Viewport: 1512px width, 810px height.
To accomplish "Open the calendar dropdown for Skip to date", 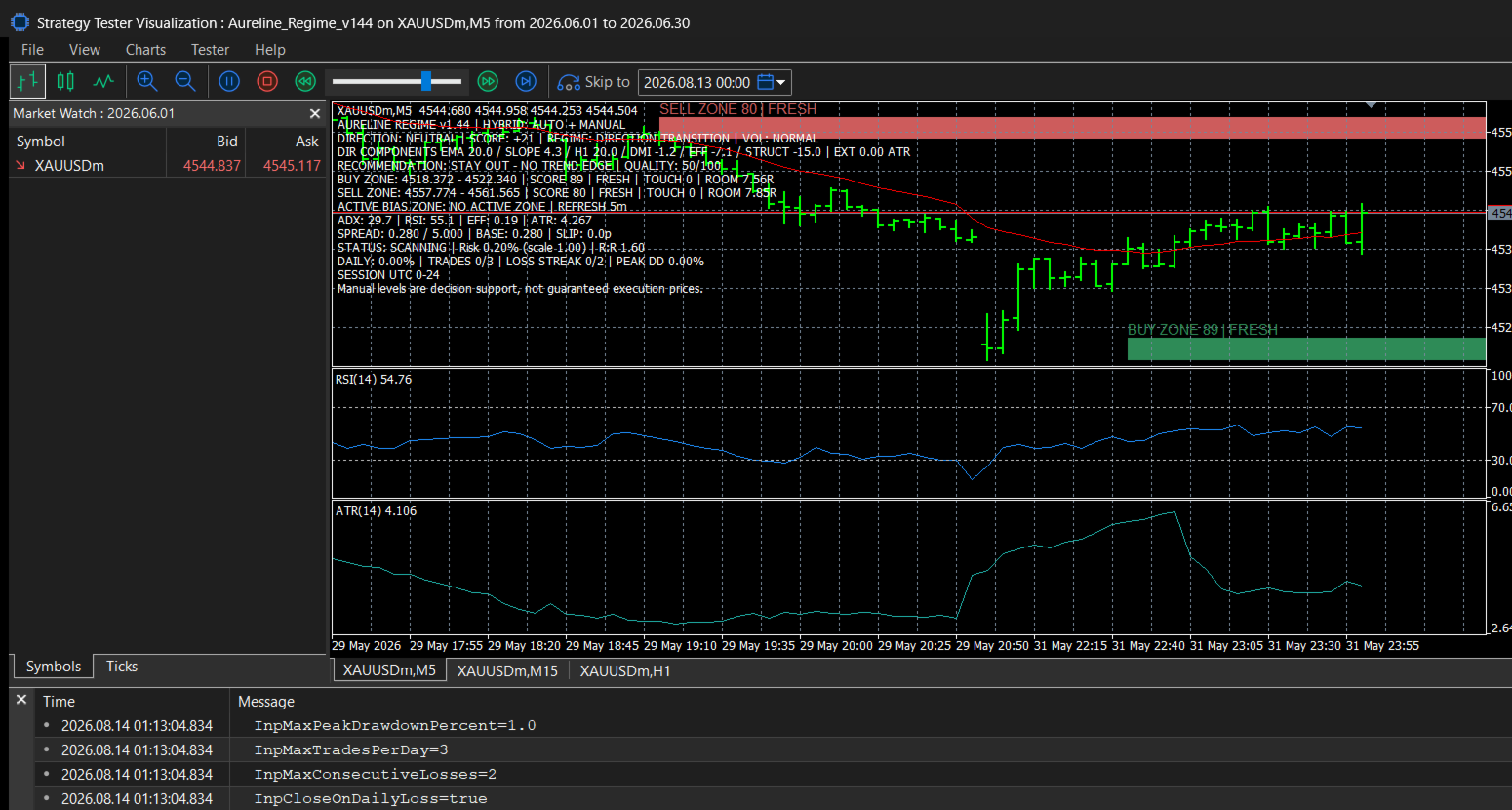I will [773, 83].
